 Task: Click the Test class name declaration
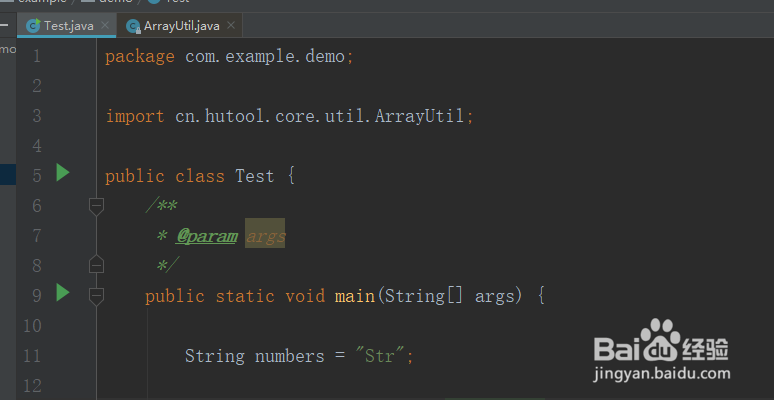[x=254, y=176]
